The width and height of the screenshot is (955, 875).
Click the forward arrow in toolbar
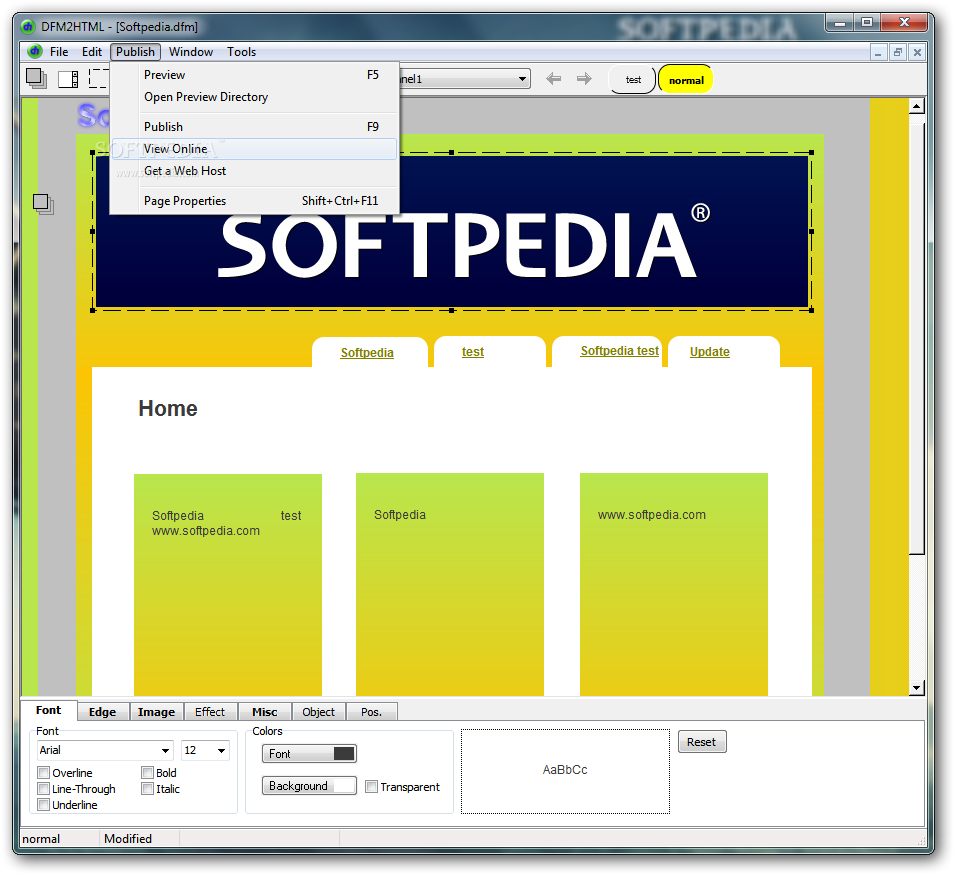point(584,79)
